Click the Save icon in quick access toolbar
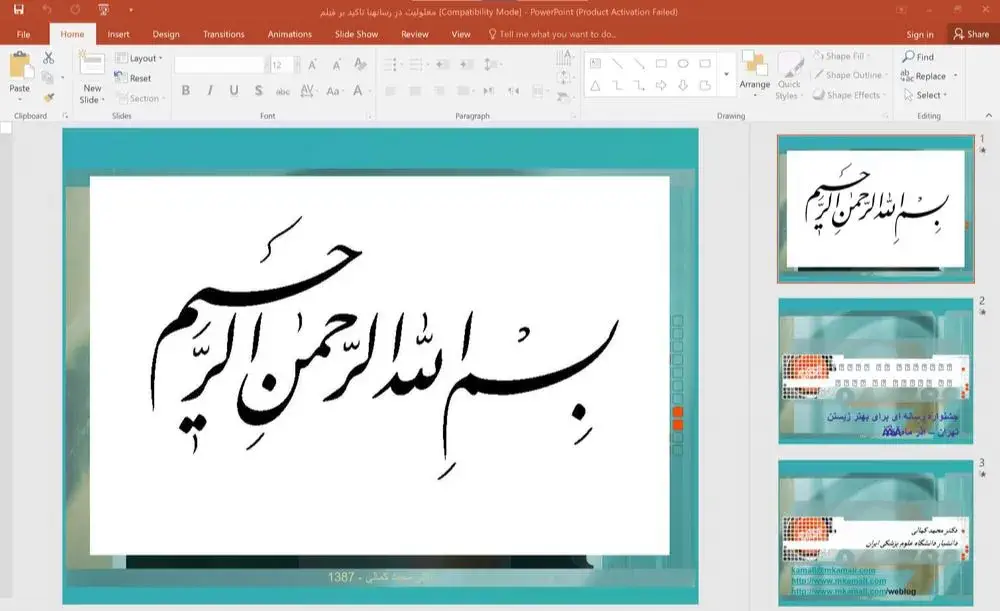 pyautogui.click(x=18, y=11)
